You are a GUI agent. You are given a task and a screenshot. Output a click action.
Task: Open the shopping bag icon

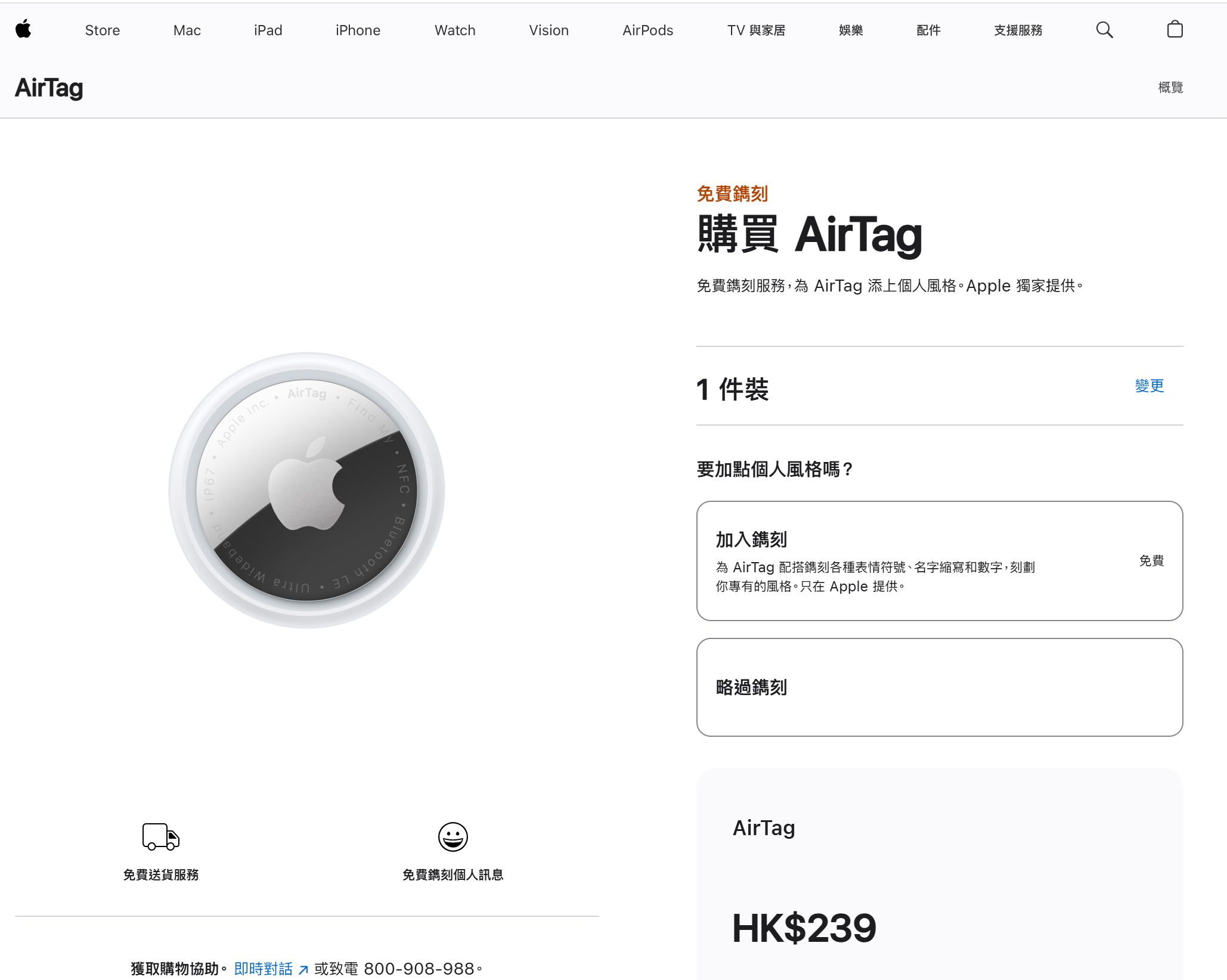click(x=1175, y=29)
